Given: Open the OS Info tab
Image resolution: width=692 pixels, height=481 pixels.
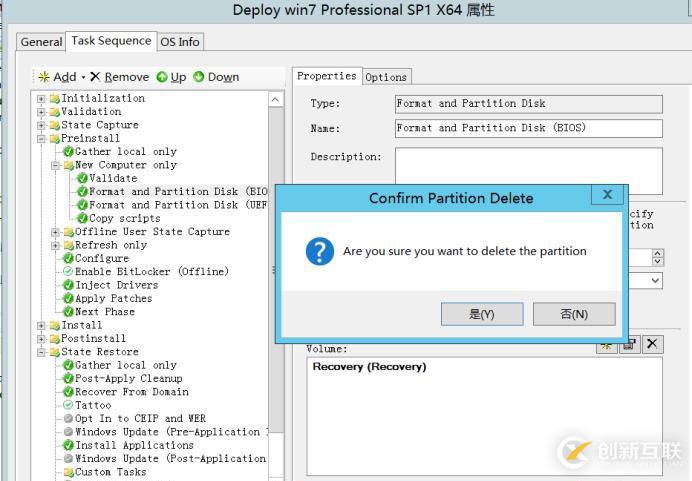Looking at the screenshot, I should click(180, 42).
